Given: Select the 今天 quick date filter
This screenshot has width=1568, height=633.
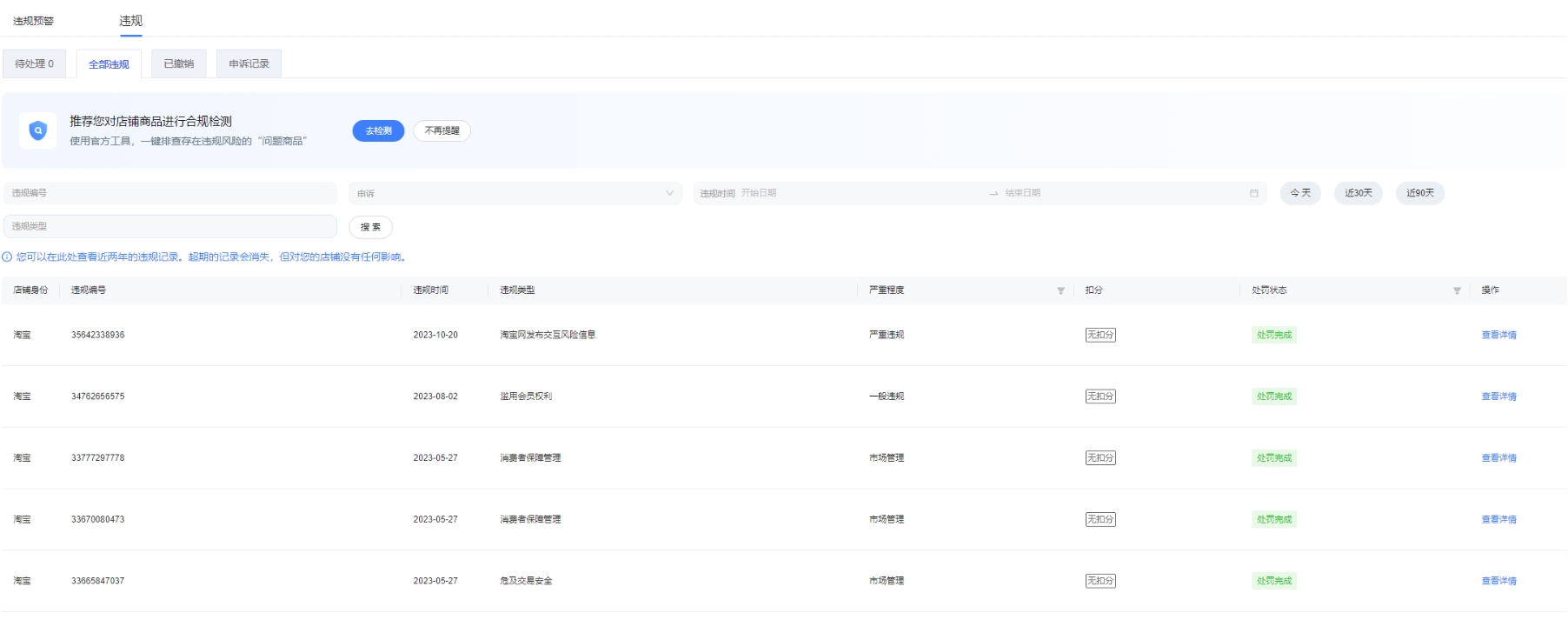Looking at the screenshot, I should point(1300,193).
